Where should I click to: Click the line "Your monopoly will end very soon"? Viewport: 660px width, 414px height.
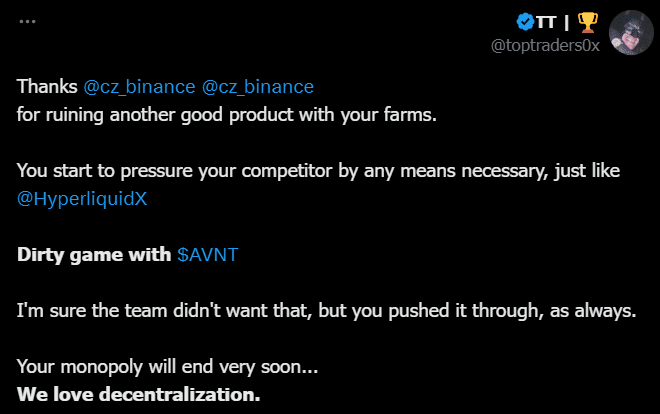167,366
